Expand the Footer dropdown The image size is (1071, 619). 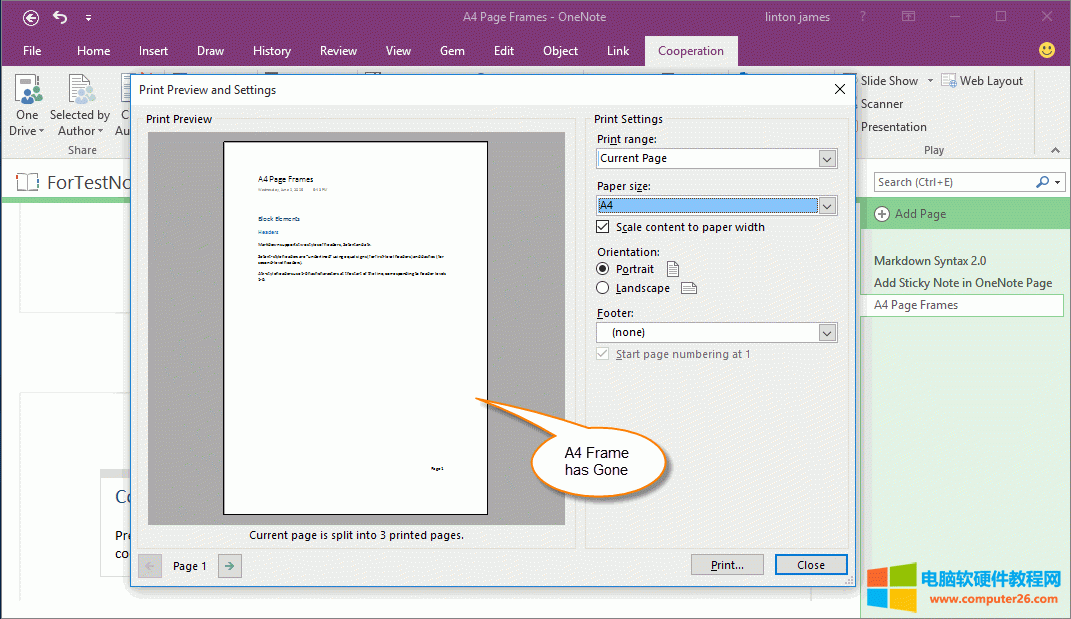tap(826, 332)
